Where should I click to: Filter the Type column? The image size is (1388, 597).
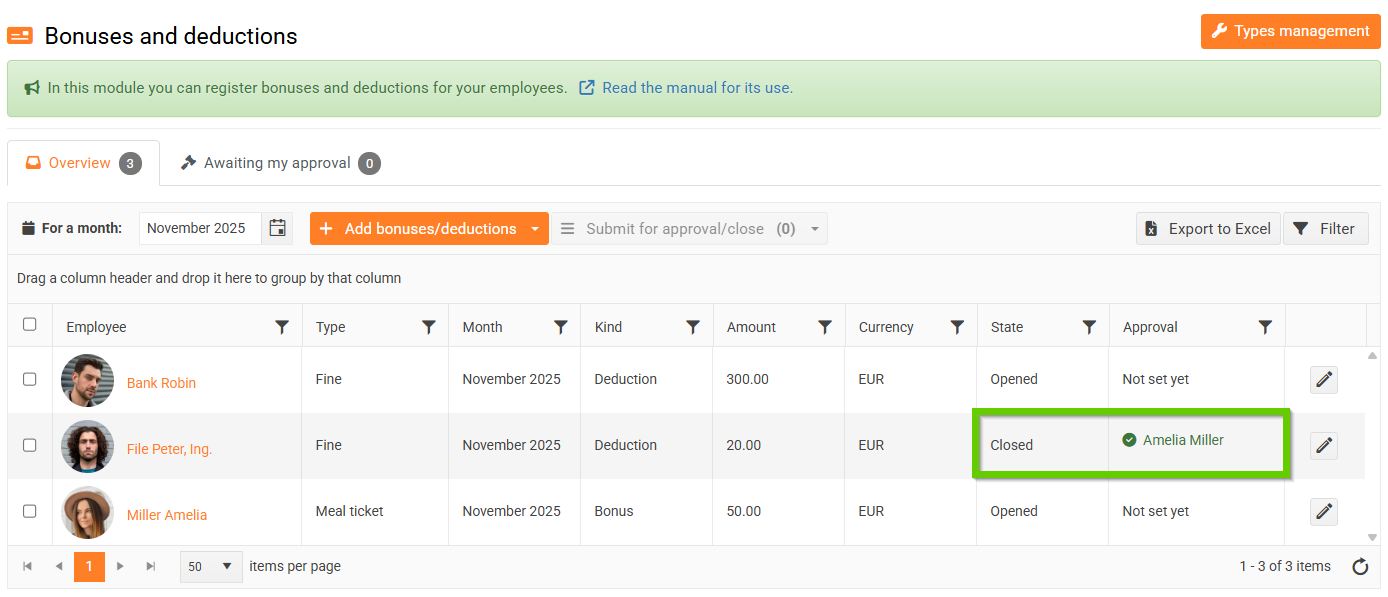pyautogui.click(x=429, y=327)
